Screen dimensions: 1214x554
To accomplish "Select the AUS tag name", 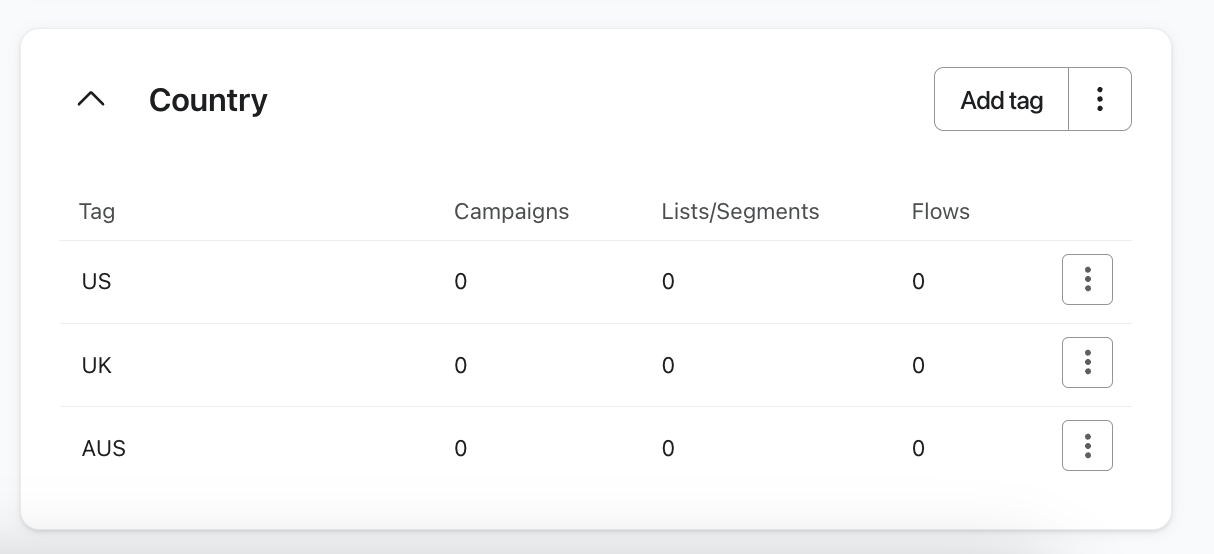I will (103, 449).
